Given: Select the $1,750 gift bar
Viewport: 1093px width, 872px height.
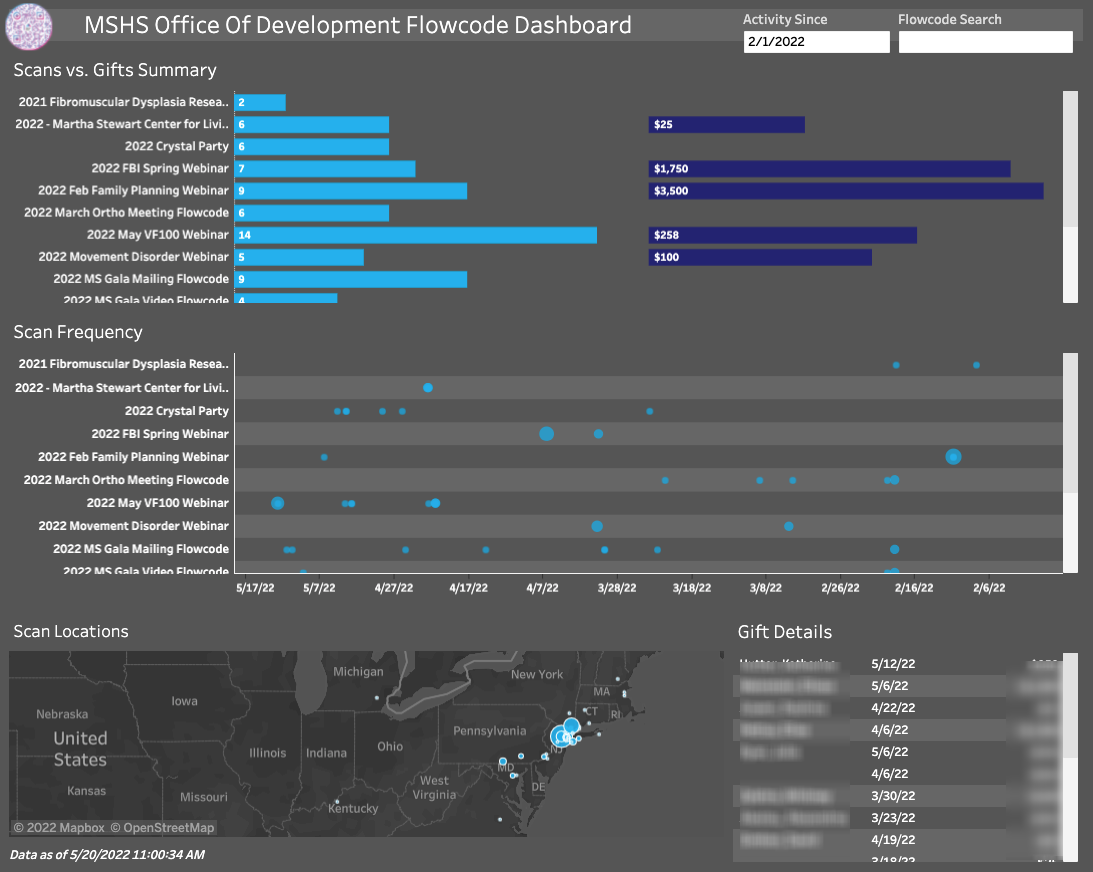Looking at the screenshot, I should (830, 169).
